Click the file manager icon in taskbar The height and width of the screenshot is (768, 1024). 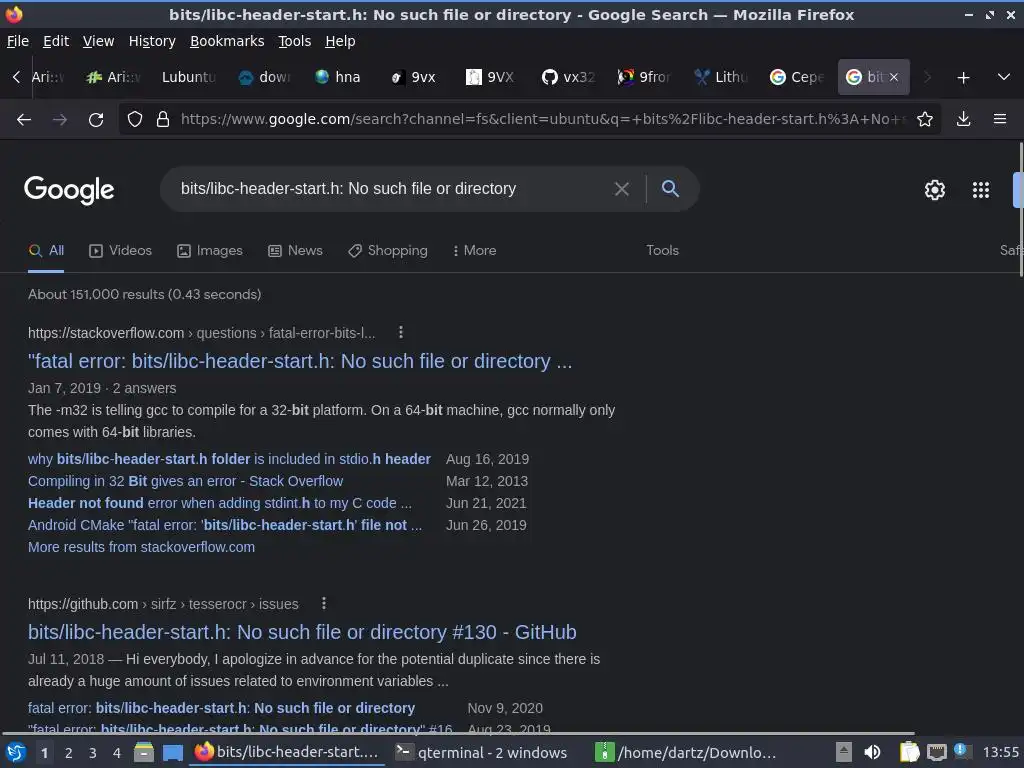tap(144, 752)
